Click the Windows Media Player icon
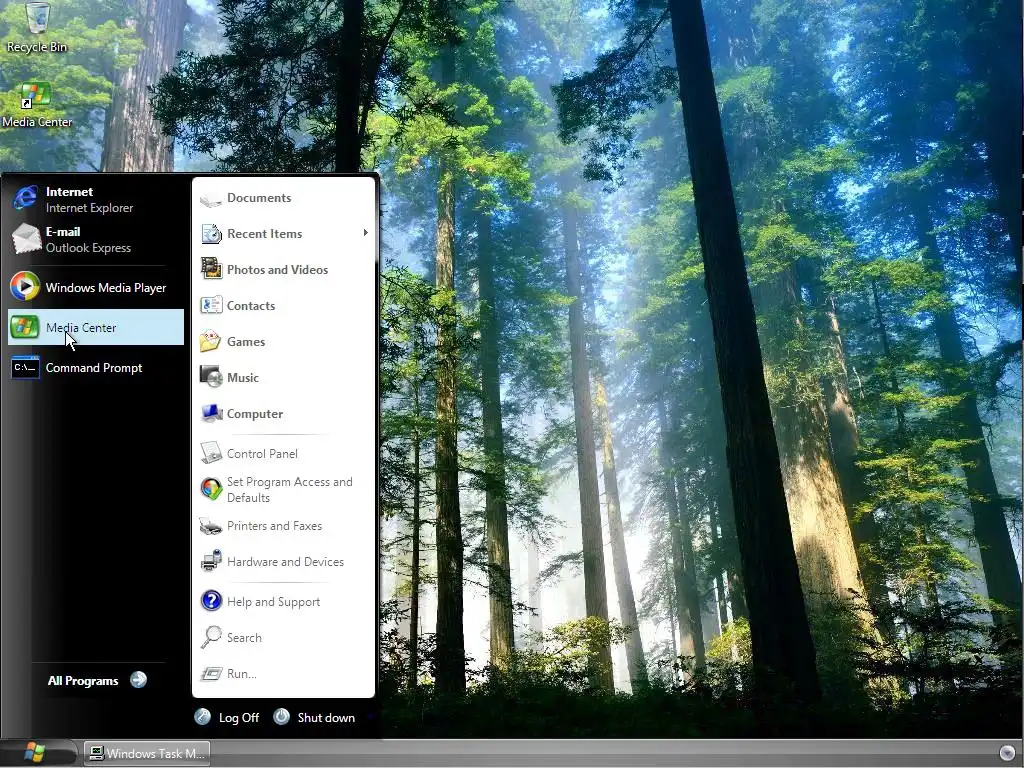 25,287
